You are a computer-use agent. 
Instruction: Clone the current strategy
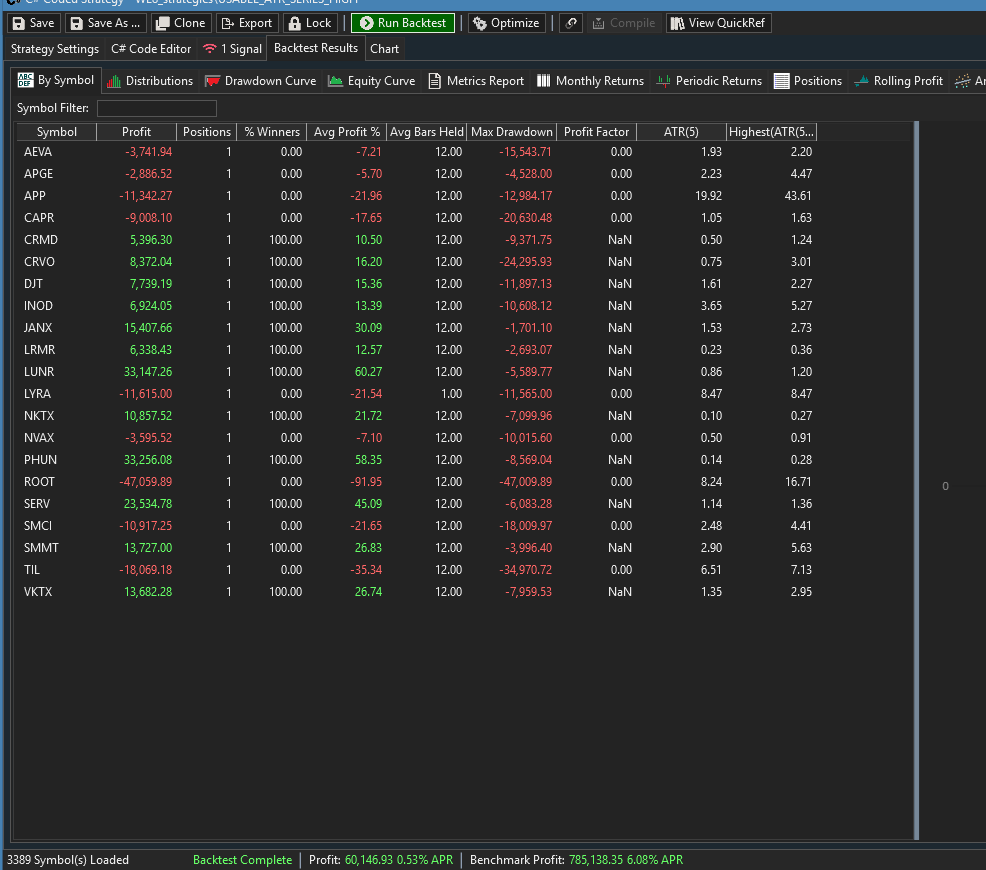(180, 23)
